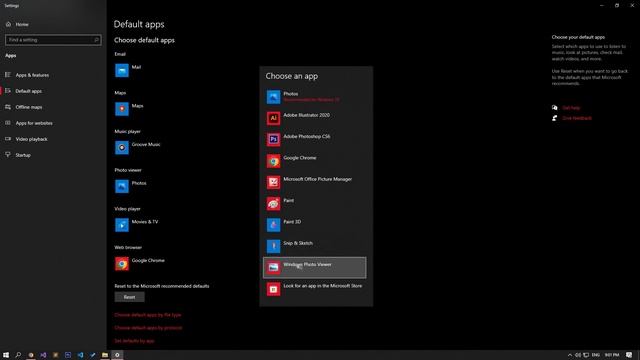Image resolution: width=640 pixels, height=360 pixels.
Task: Choose Windows Photo Viewer
Action: [314, 267]
